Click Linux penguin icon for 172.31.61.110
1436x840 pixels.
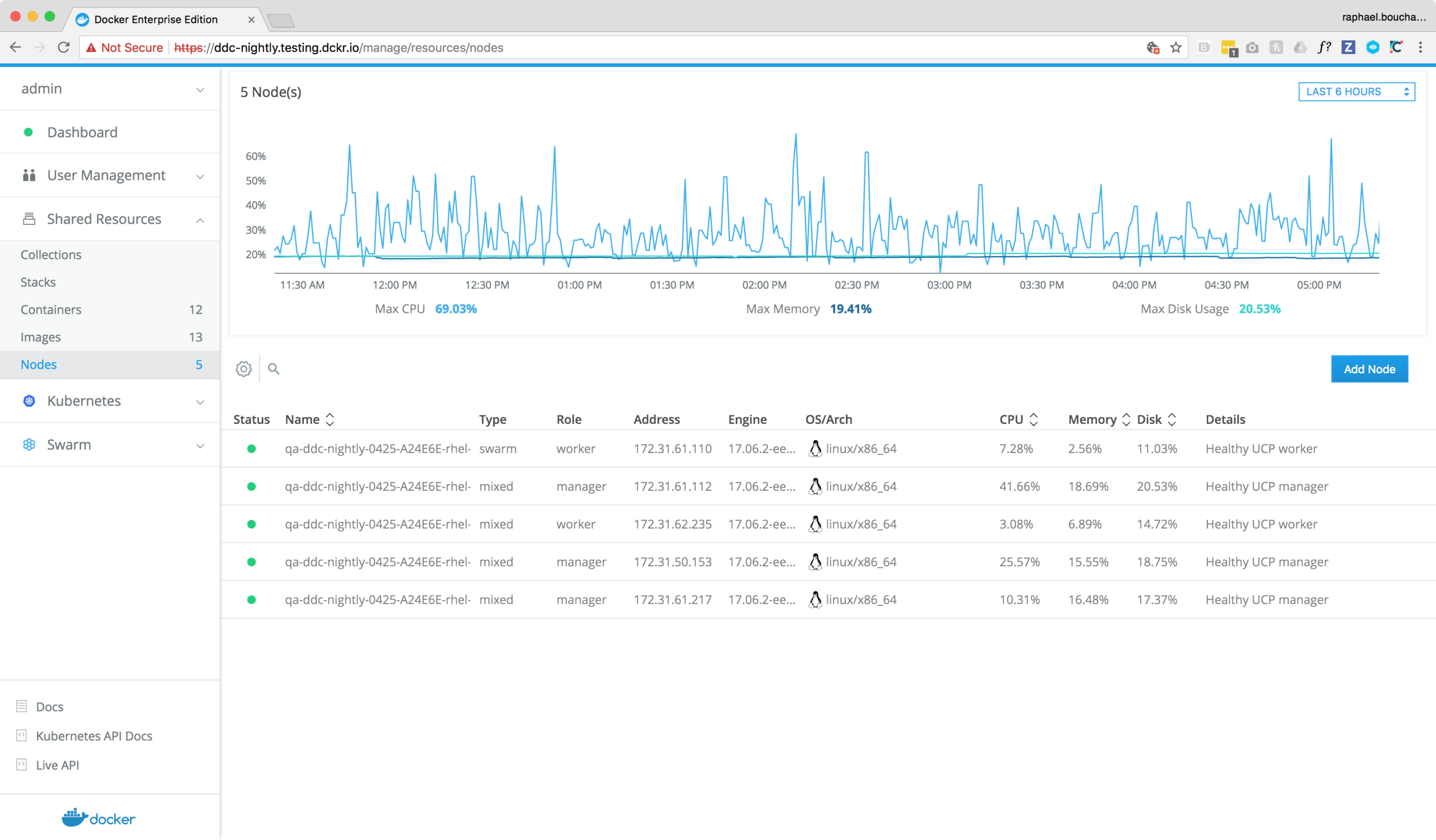coord(814,448)
